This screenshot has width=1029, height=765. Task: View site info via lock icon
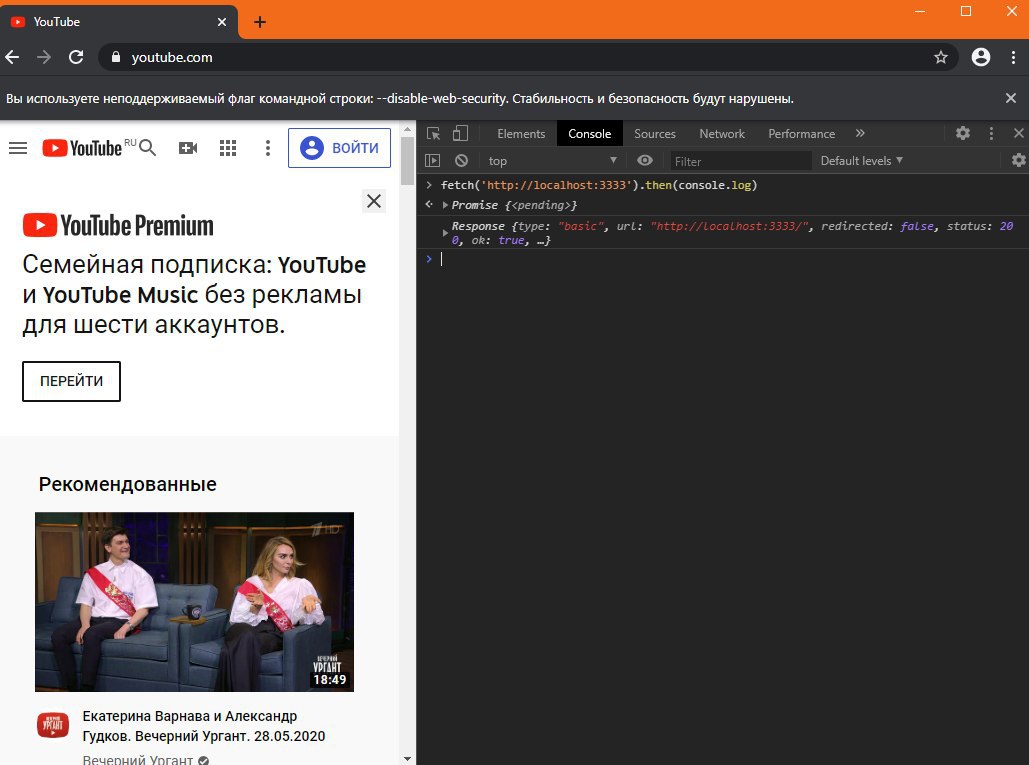tap(116, 57)
